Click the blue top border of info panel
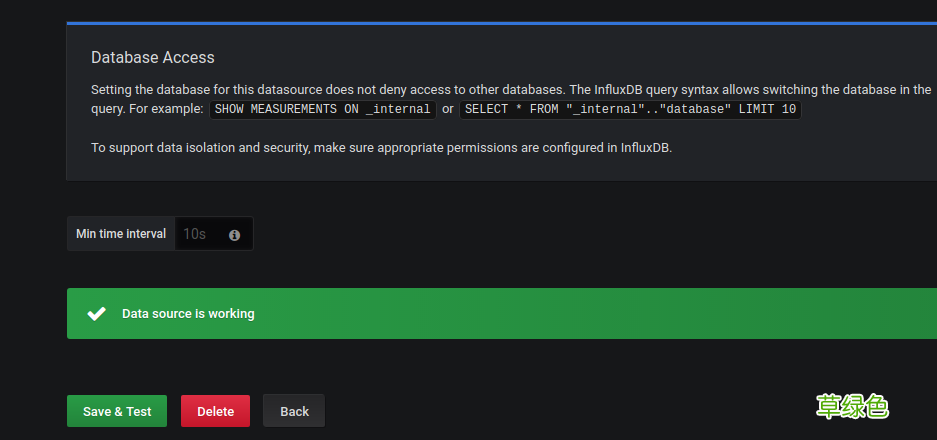Viewport: 937px width, 440px height. 500,22
